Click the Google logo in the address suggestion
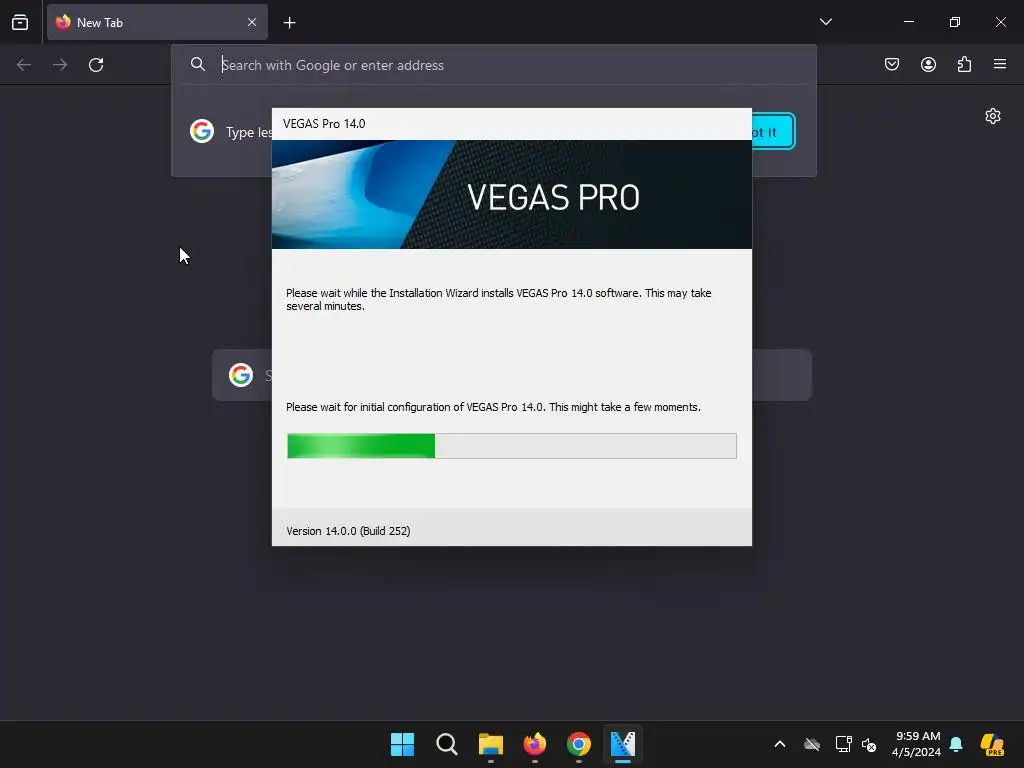 [x=202, y=131]
